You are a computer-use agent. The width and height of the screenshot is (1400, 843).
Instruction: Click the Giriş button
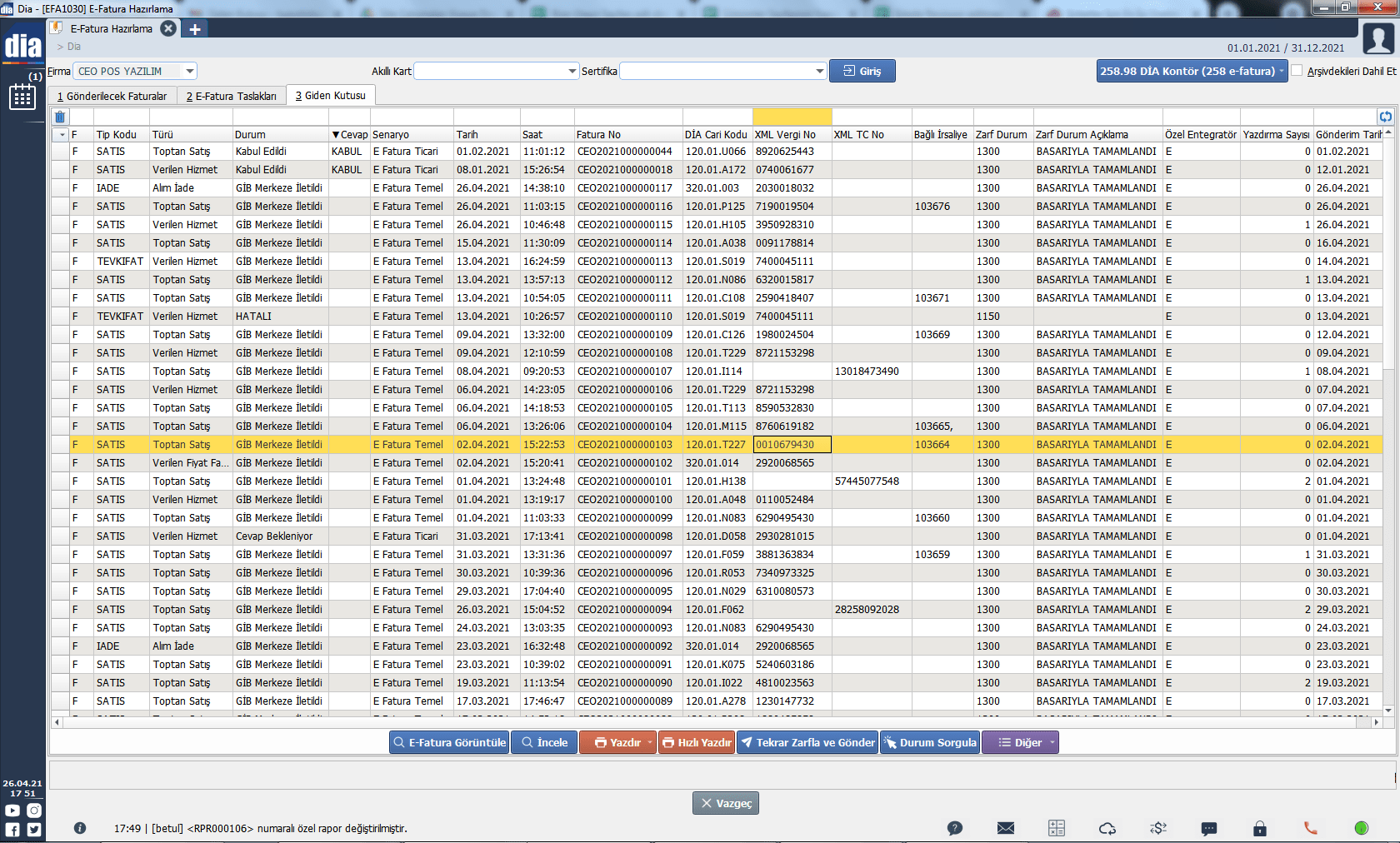(x=862, y=71)
